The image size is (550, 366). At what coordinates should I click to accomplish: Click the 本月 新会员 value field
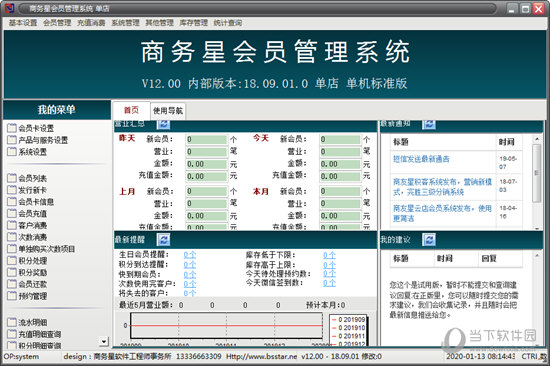(340, 191)
